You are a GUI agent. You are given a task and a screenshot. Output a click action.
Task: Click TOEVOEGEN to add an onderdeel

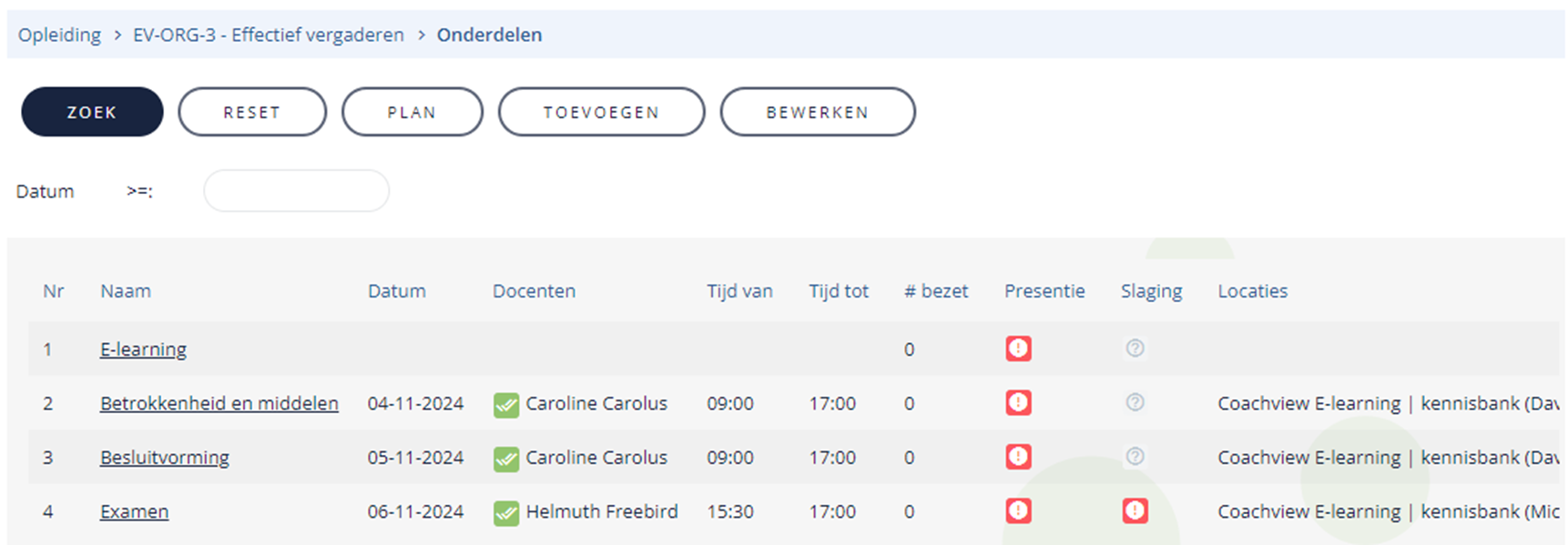pos(601,112)
